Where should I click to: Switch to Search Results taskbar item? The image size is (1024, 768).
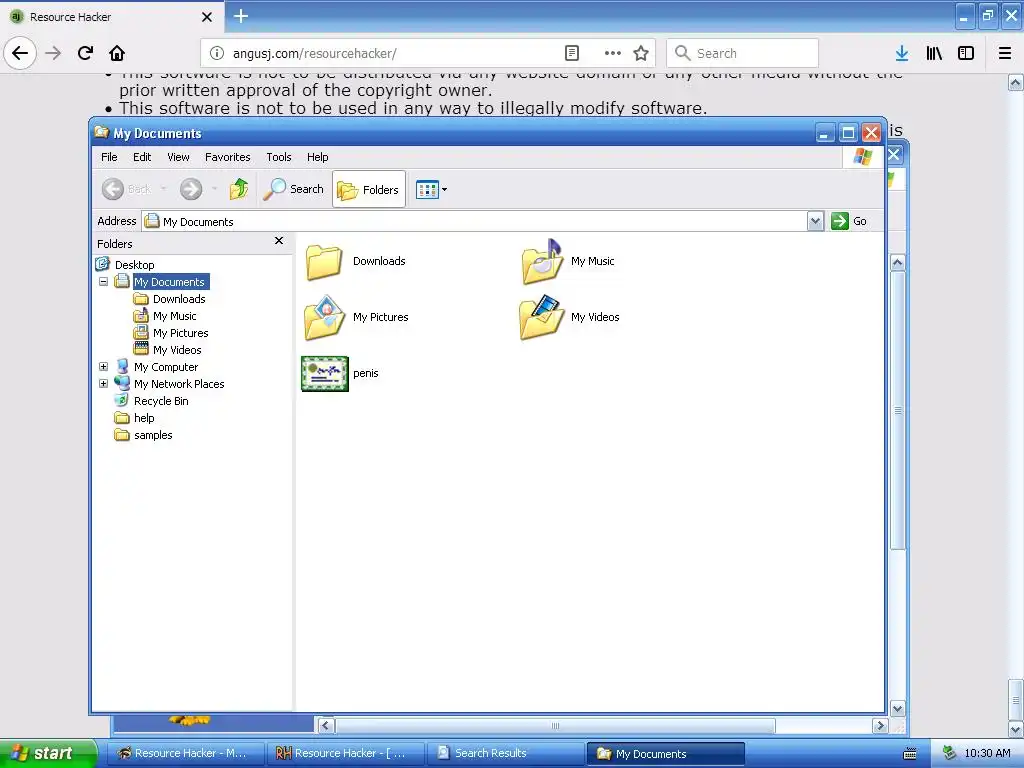[506, 753]
